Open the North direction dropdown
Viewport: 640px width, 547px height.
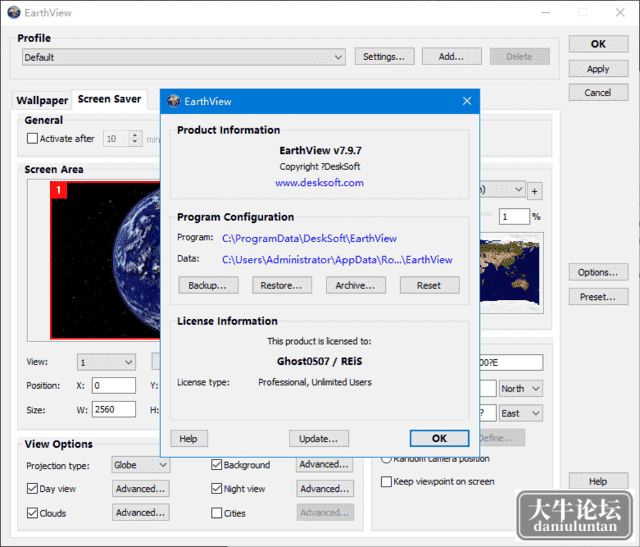521,389
